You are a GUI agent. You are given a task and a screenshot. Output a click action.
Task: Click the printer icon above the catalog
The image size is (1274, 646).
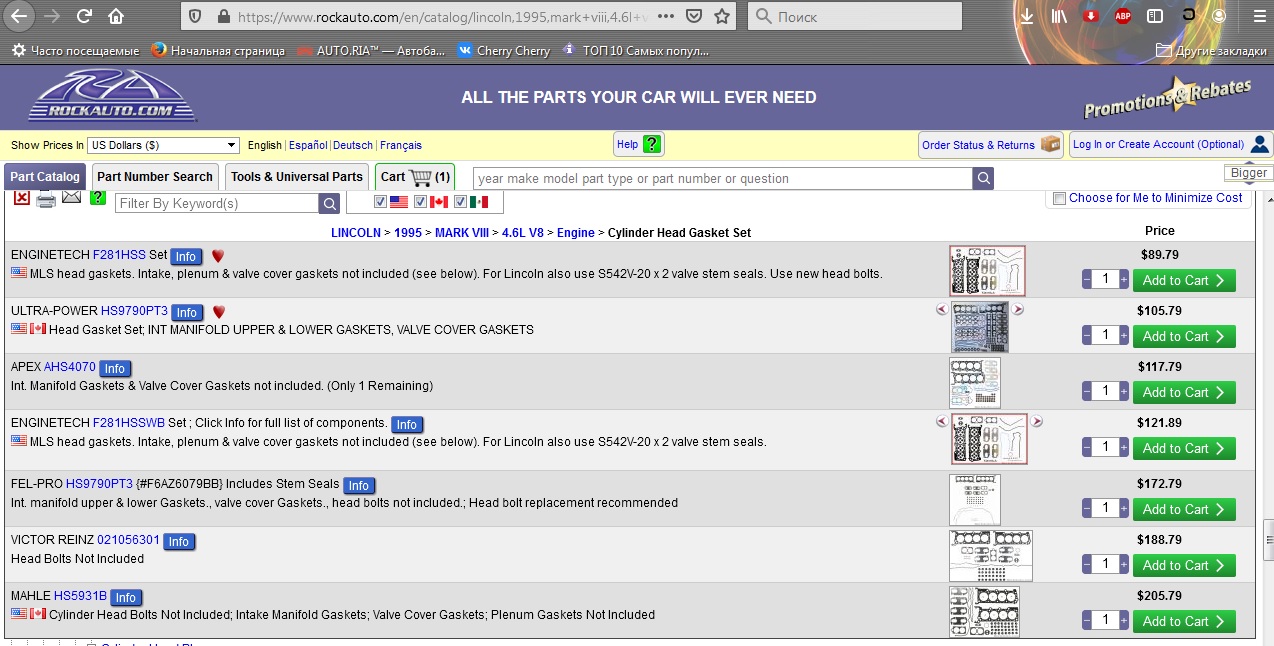pos(46,199)
